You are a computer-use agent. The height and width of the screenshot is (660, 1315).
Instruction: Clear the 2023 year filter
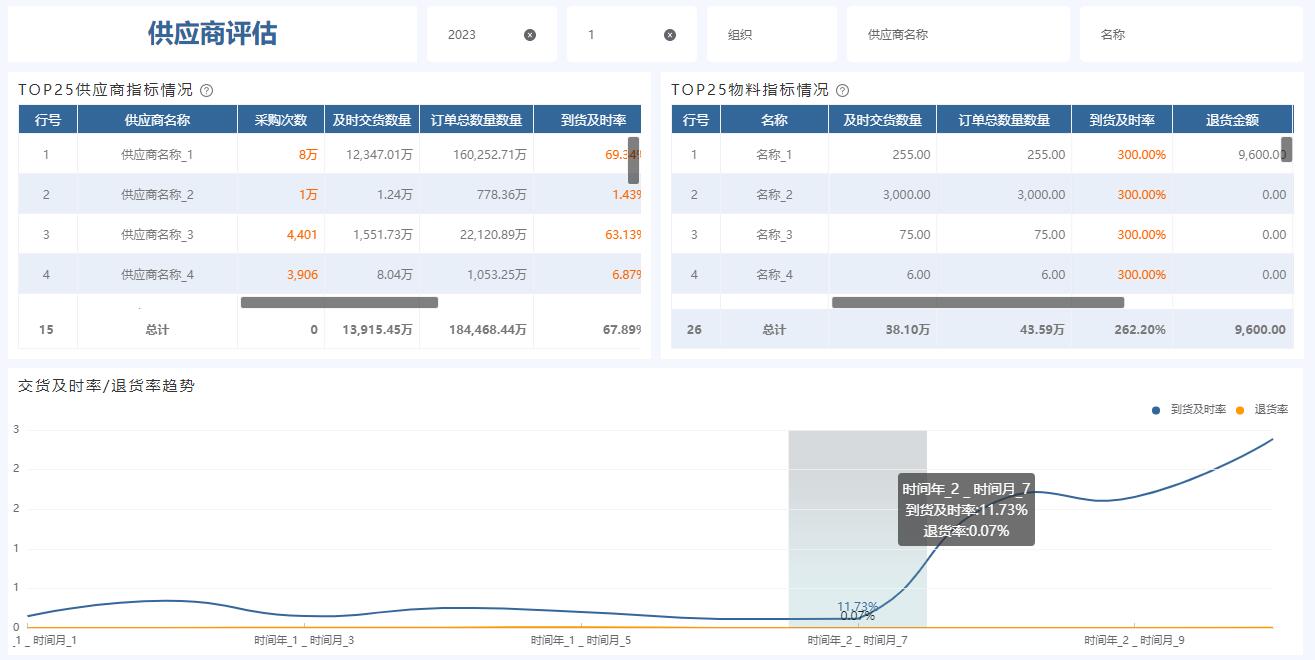coord(530,35)
